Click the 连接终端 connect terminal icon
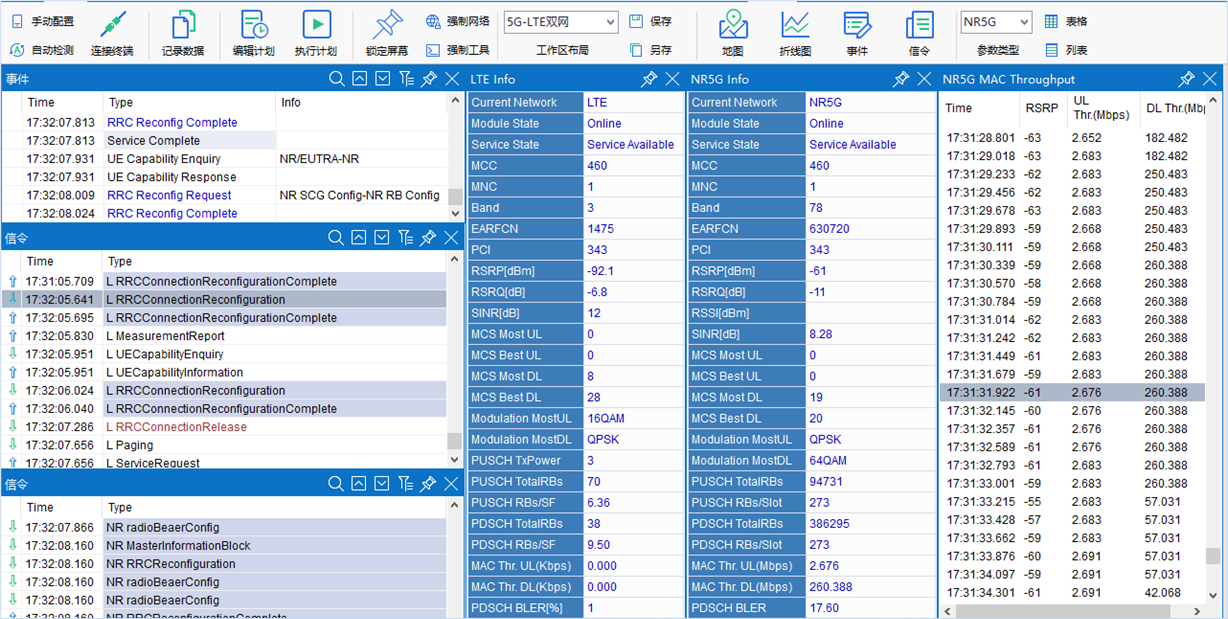 click(x=112, y=25)
